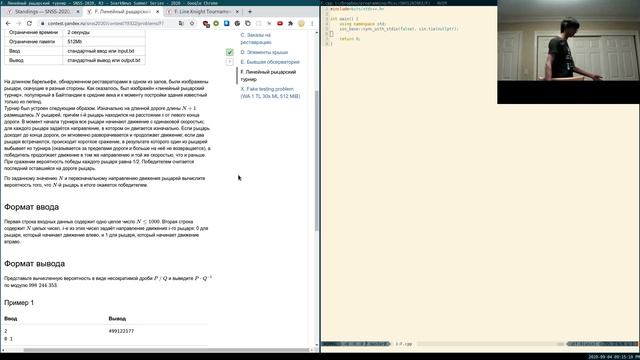Click the gray round extension icon

coord(237,24)
